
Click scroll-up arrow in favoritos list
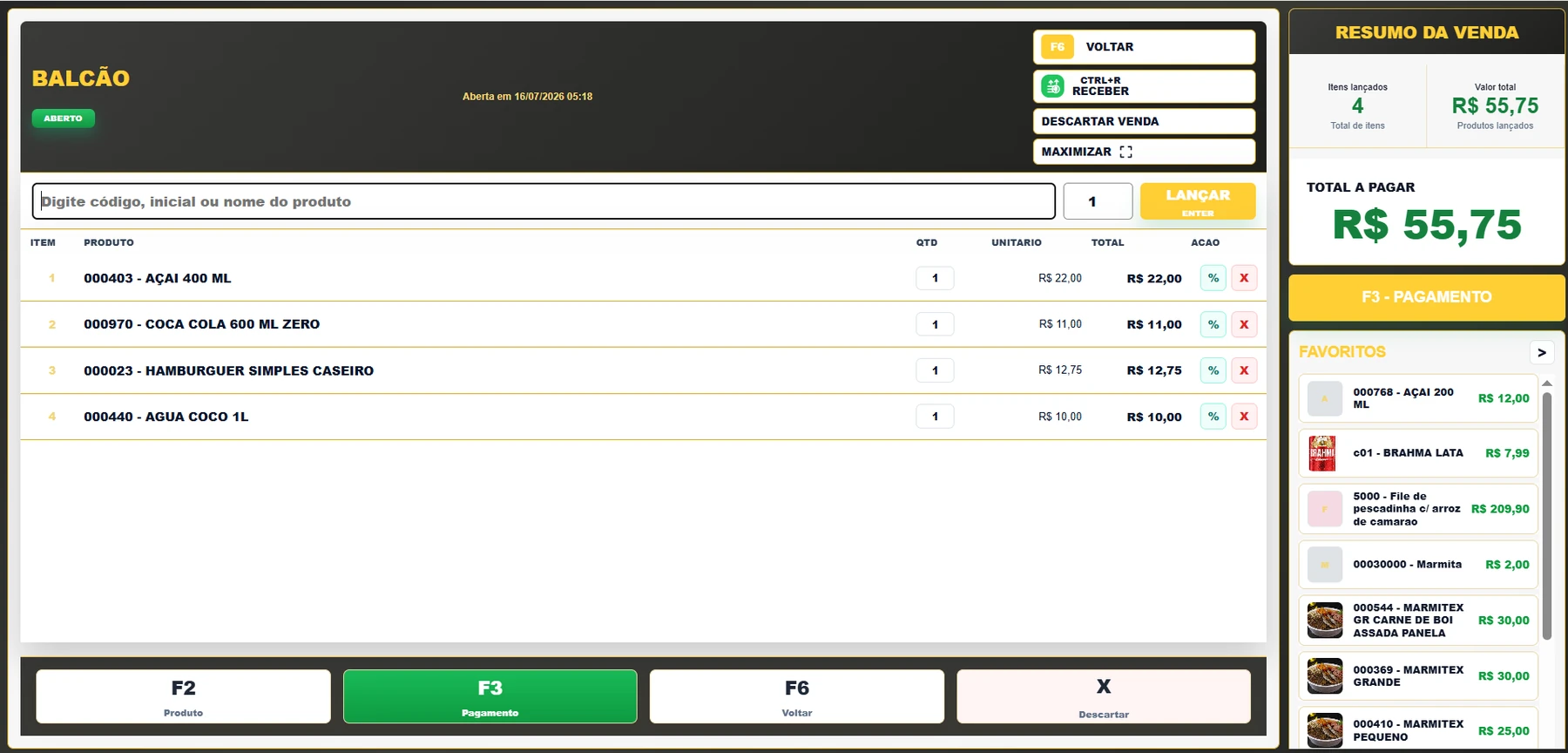click(x=1547, y=383)
